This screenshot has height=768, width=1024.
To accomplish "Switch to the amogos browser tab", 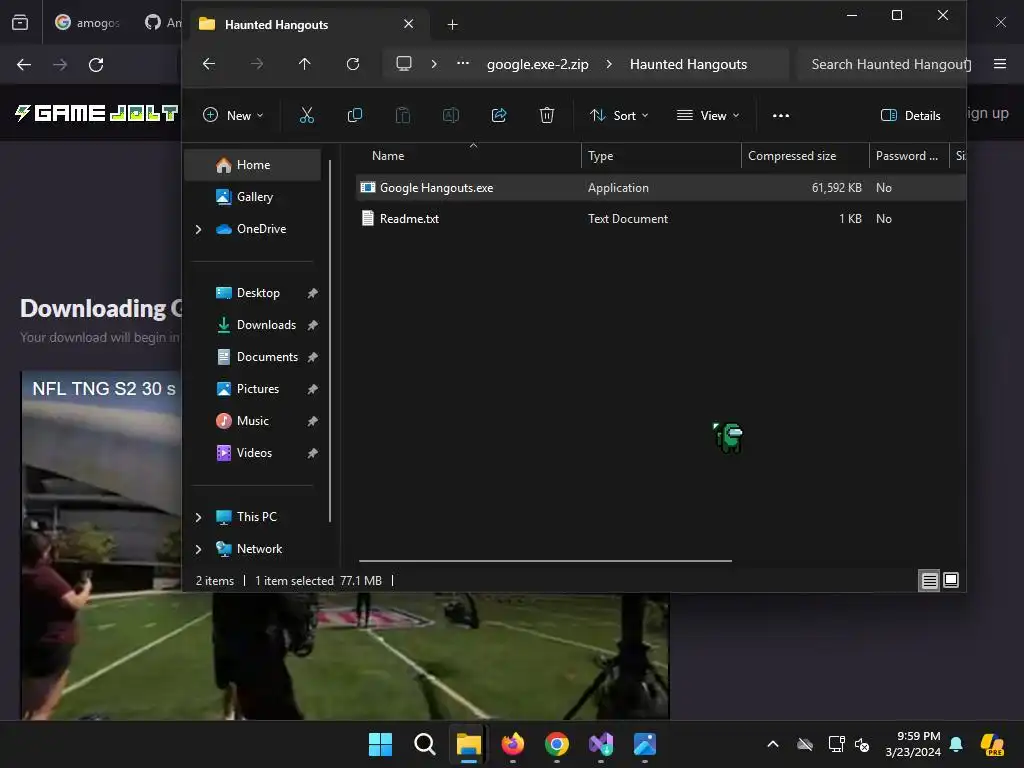I will click(88, 23).
